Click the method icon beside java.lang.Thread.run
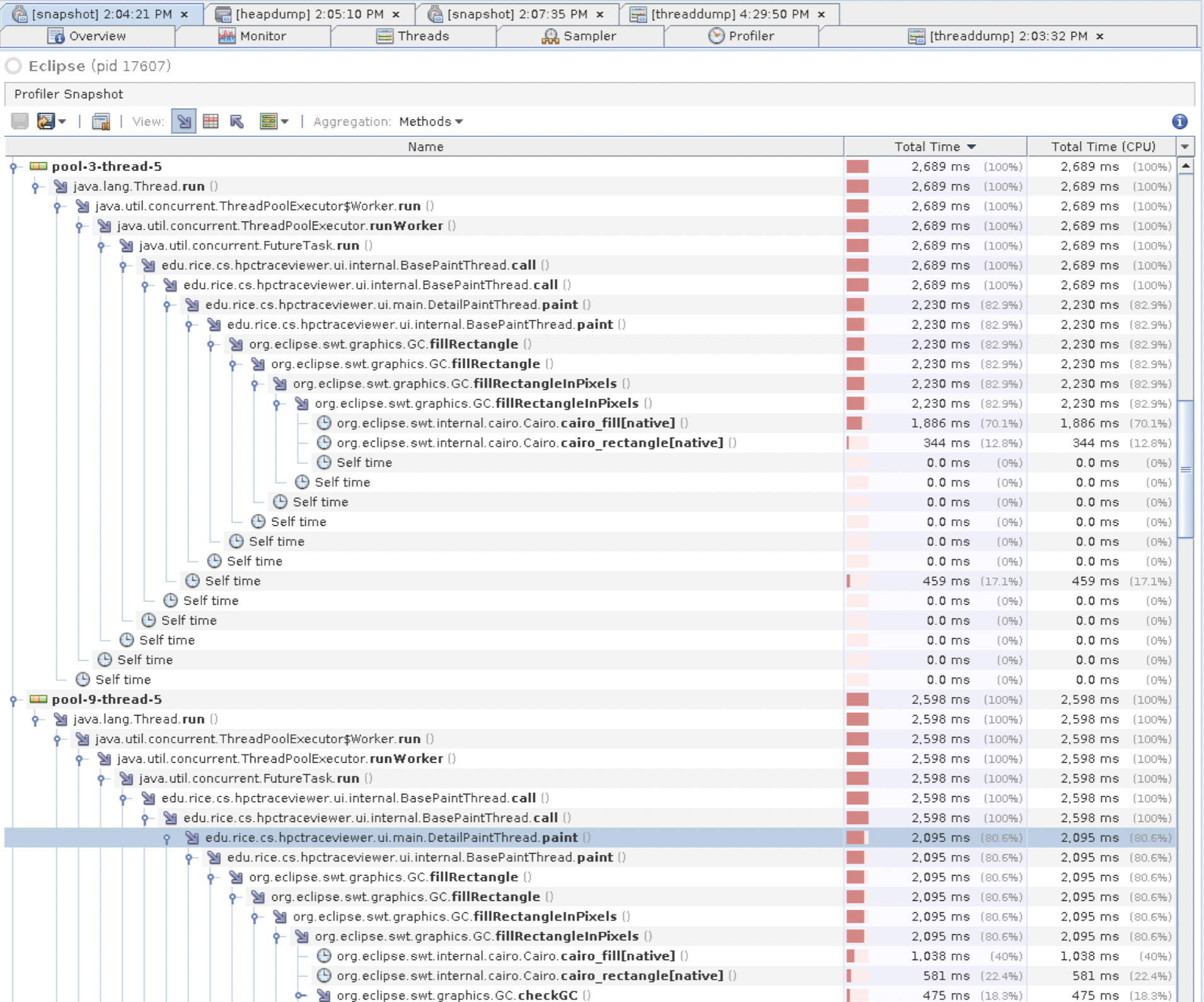 tap(61, 186)
